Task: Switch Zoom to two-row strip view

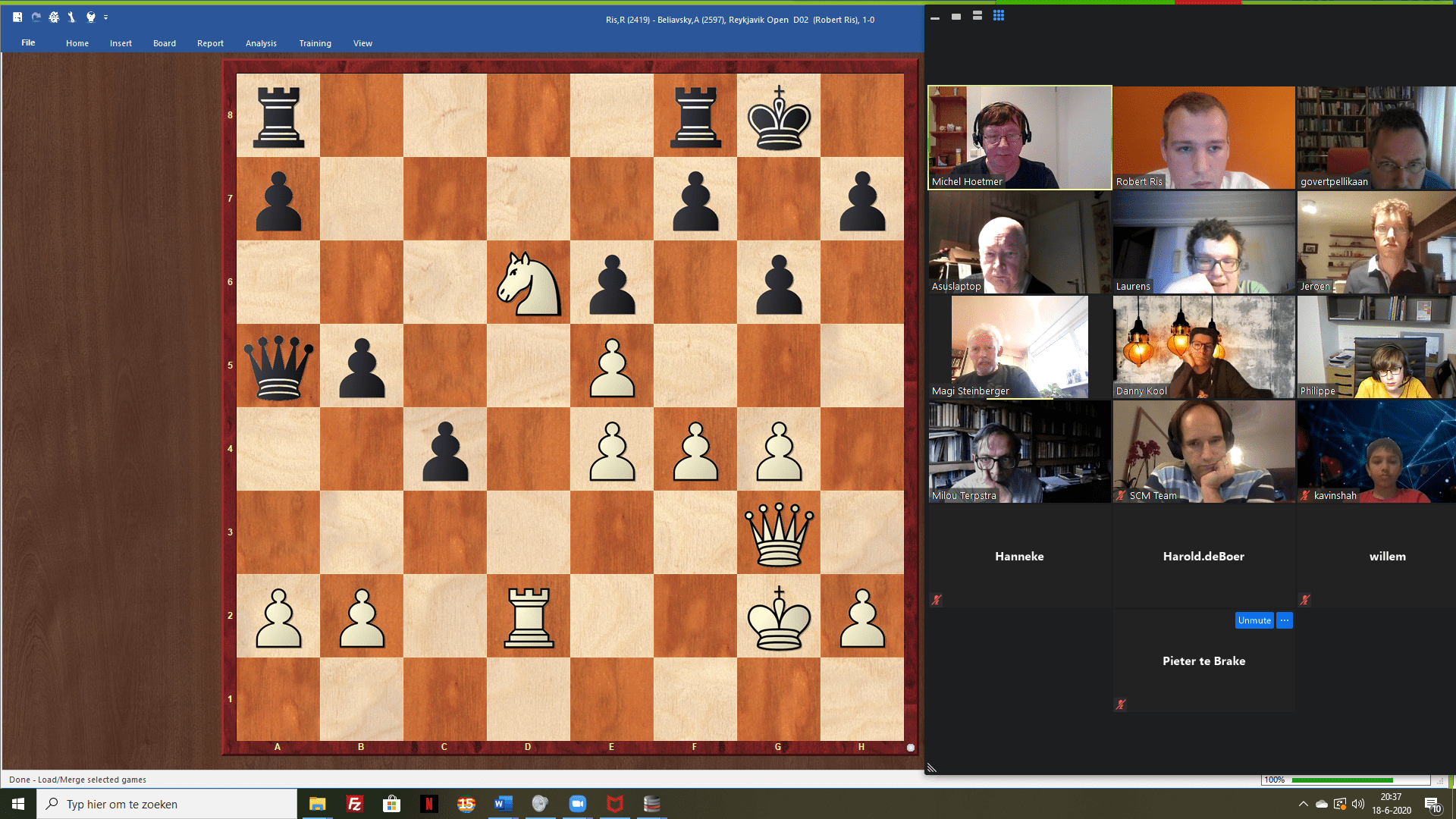Action: [977, 16]
